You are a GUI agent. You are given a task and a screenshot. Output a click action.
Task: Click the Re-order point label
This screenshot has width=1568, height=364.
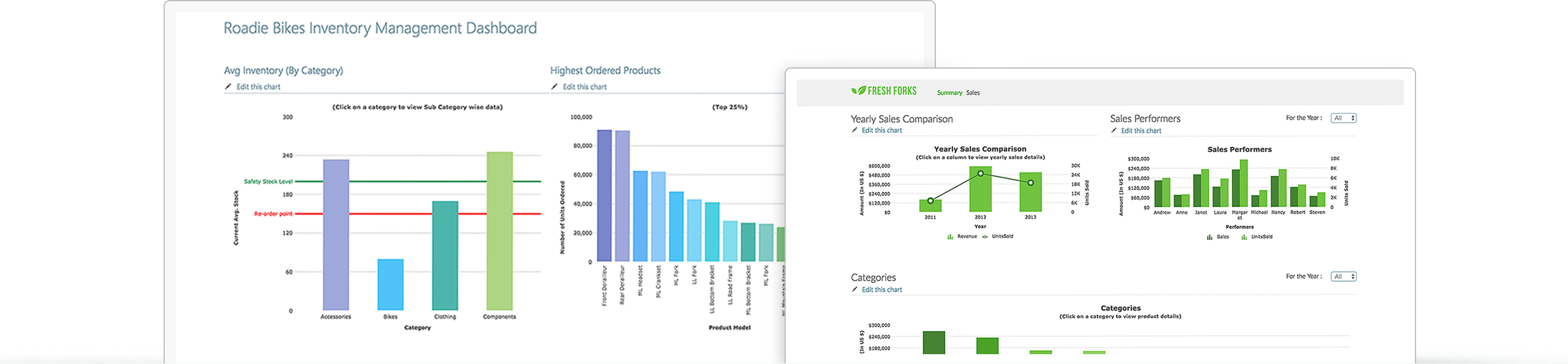point(273,214)
